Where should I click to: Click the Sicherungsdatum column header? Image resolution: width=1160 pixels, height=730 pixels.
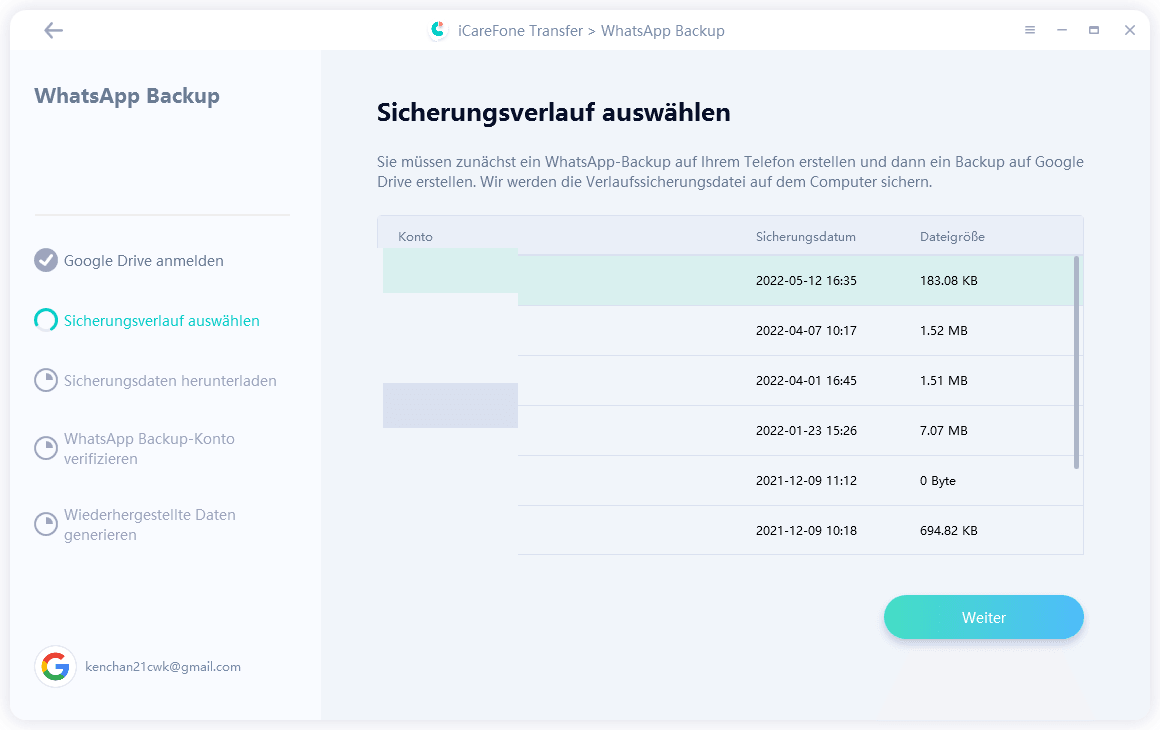click(x=806, y=237)
